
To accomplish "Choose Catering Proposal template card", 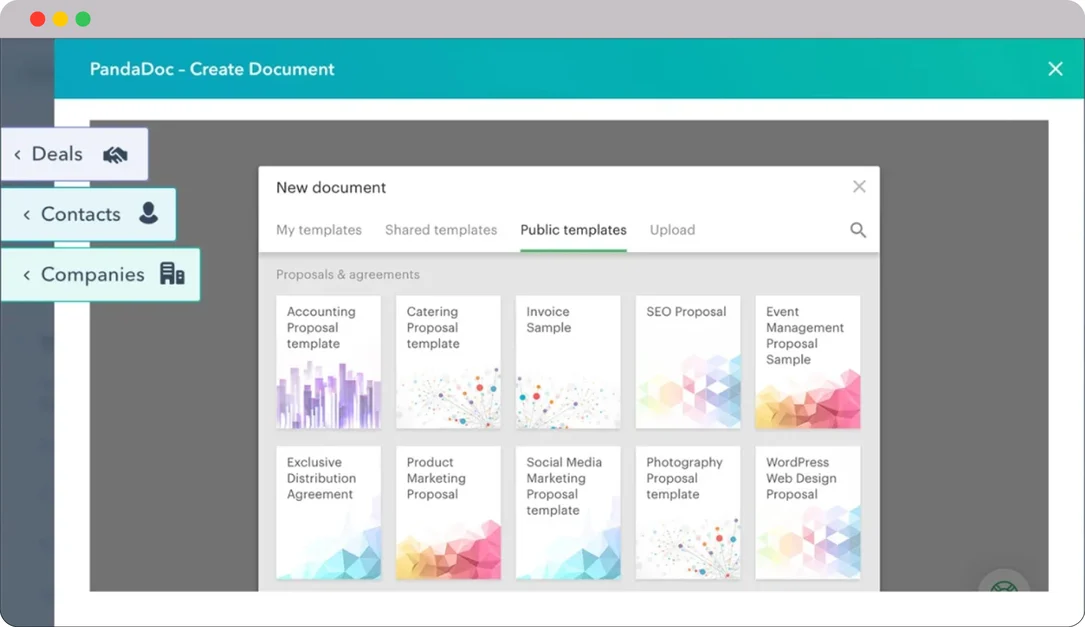I will 448,362.
